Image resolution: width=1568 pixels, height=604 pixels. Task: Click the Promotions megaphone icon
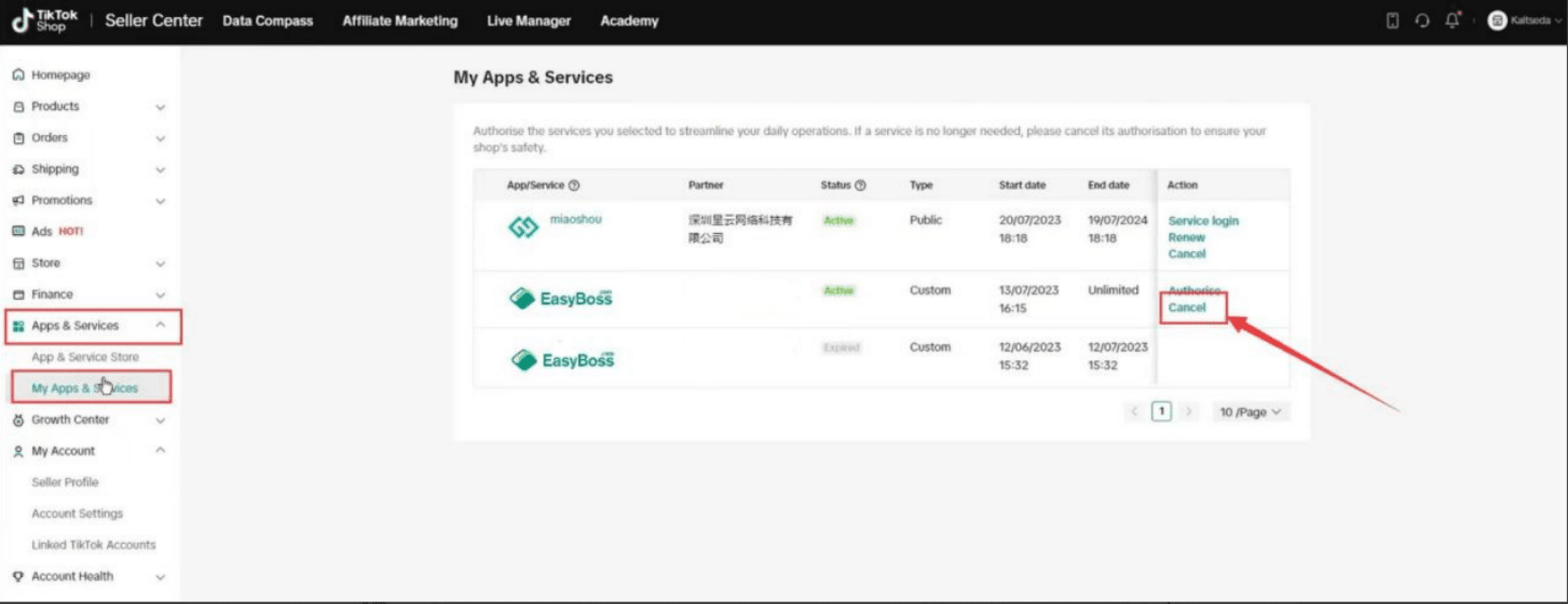coord(18,200)
